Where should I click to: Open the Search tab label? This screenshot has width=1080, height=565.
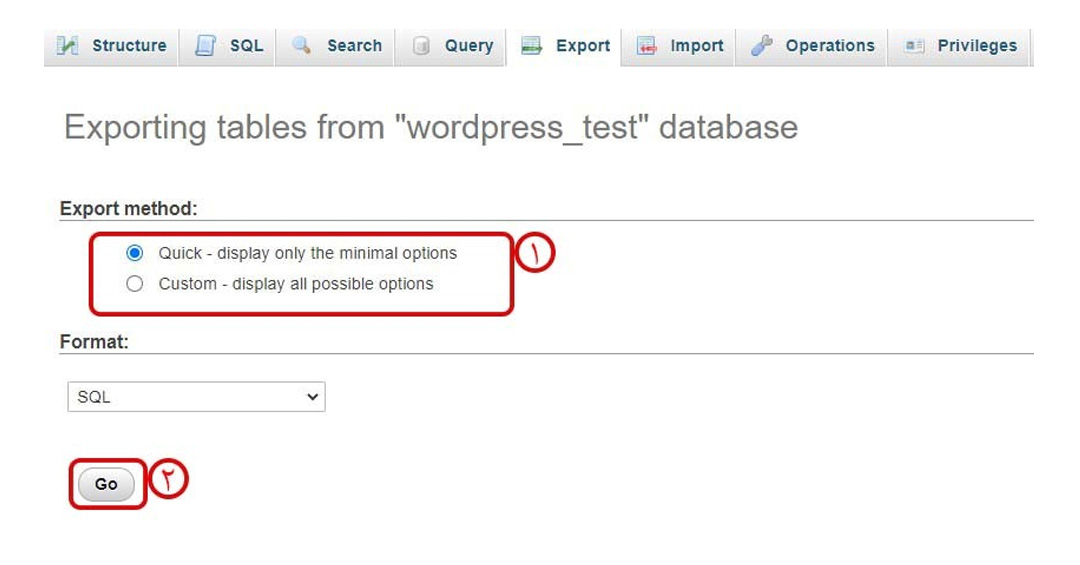tap(354, 45)
